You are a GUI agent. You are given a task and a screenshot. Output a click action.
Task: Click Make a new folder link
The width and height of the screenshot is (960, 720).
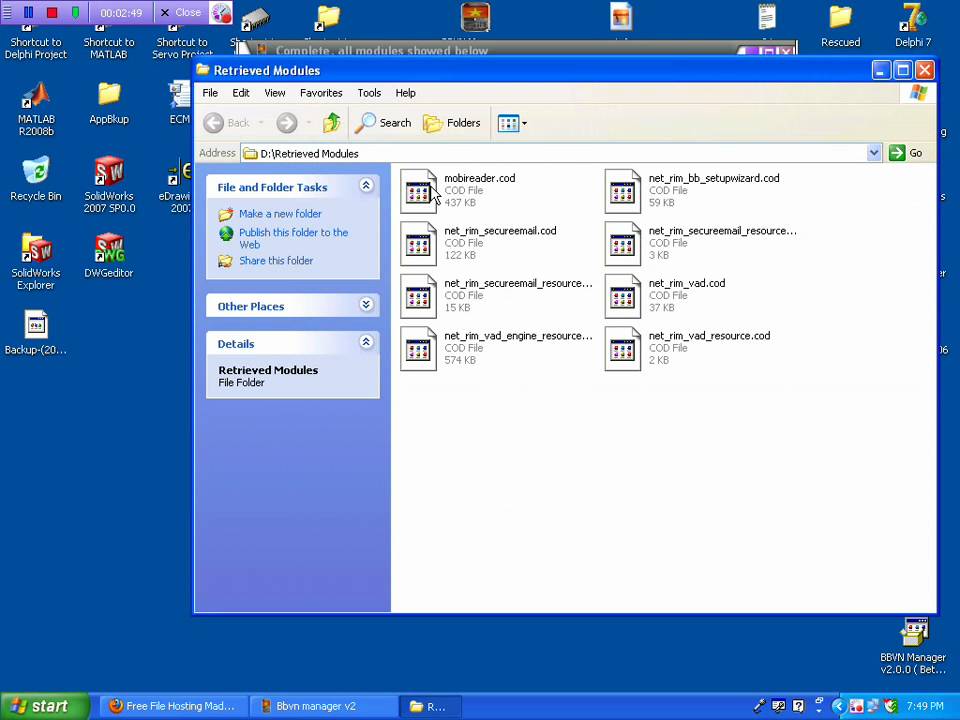[280, 214]
